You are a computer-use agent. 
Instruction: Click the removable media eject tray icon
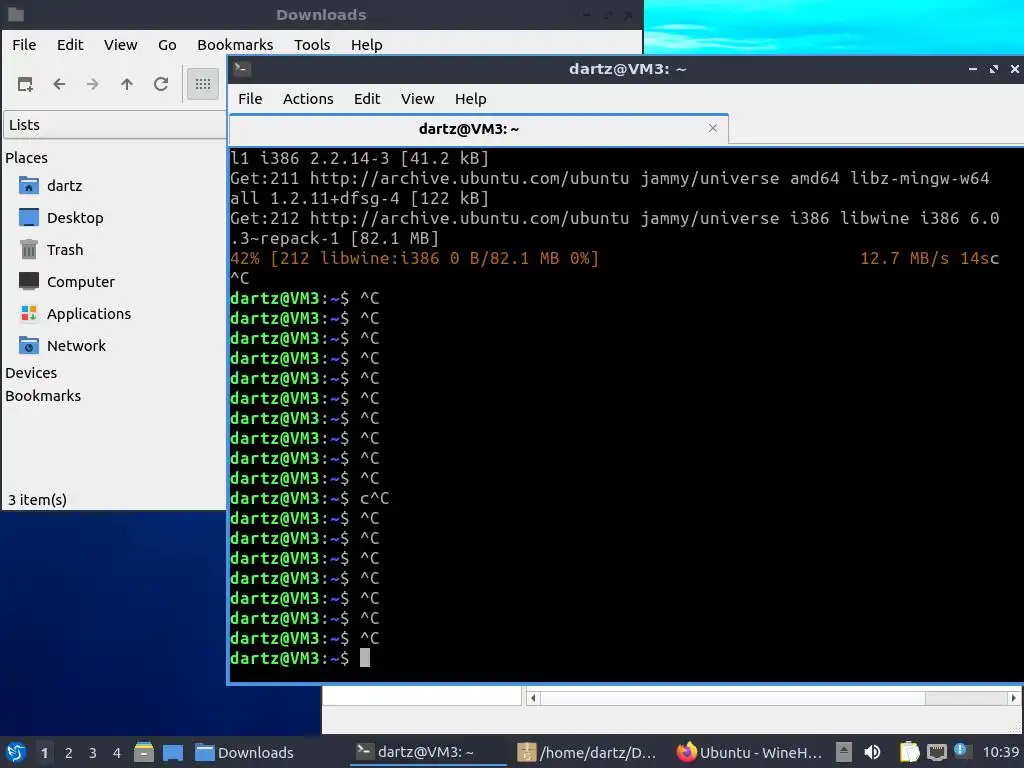(844, 752)
